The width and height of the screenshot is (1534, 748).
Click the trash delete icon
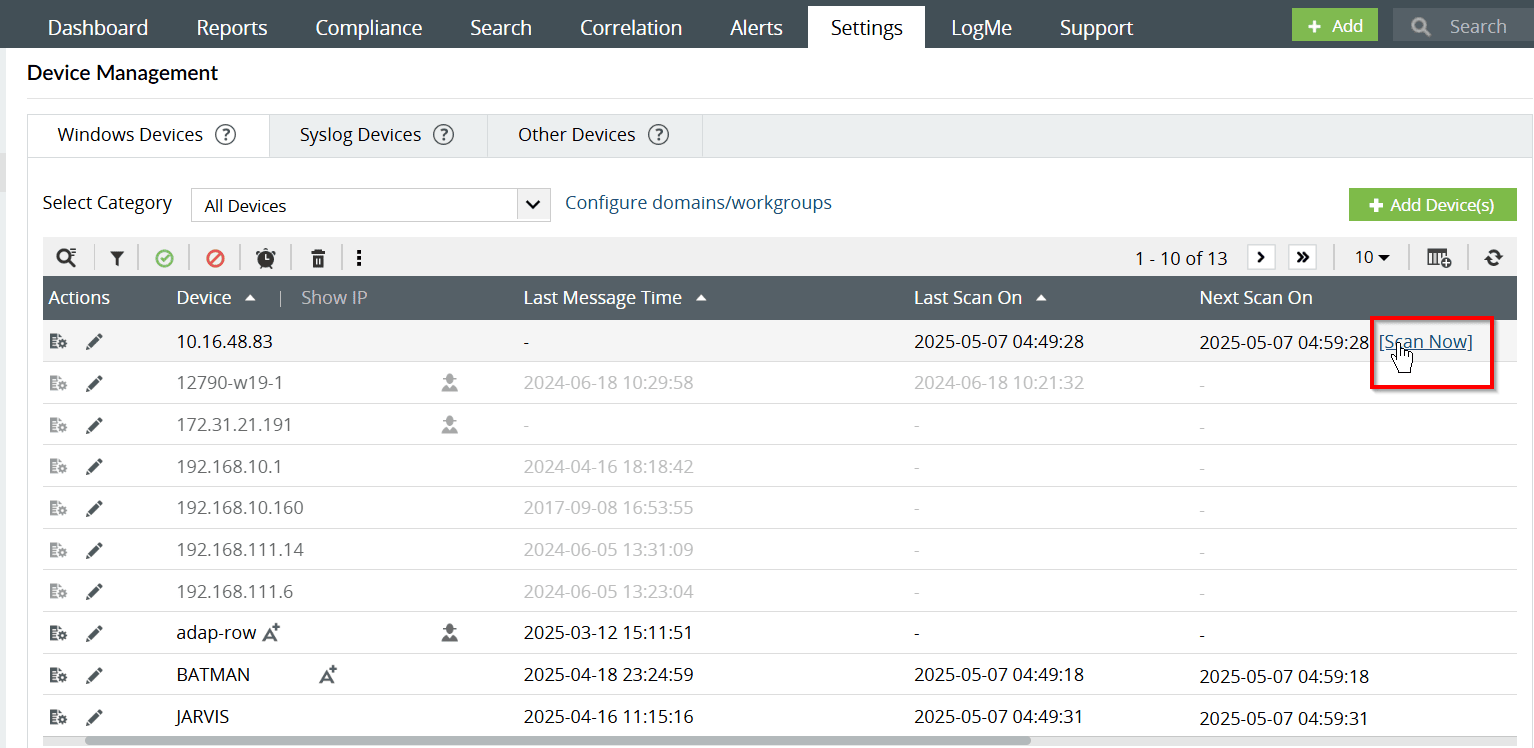click(318, 258)
